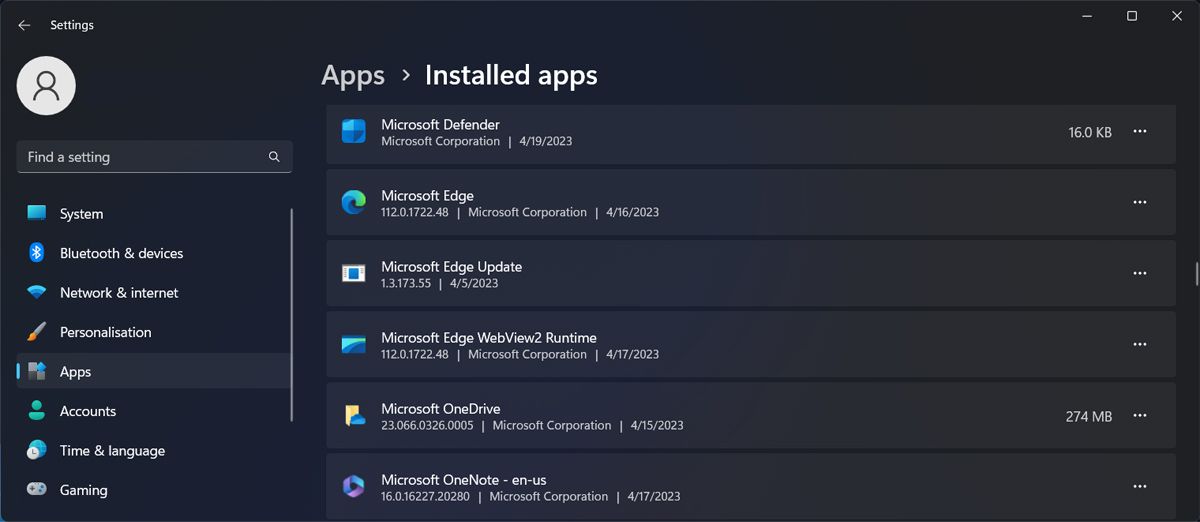
Task: Click the installed apps list scrollbar
Action: pyautogui.click(x=1196, y=273)
